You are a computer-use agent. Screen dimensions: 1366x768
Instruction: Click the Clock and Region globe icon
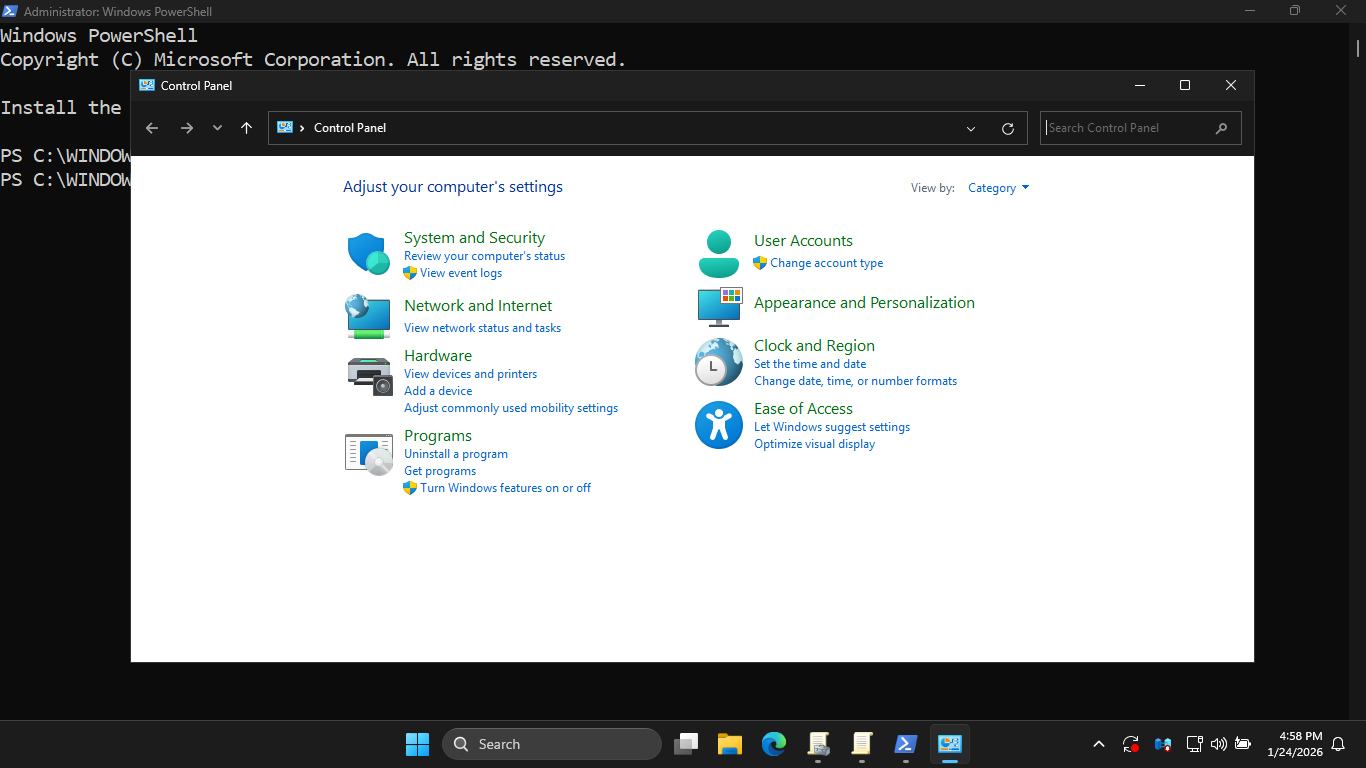[718, 362]
